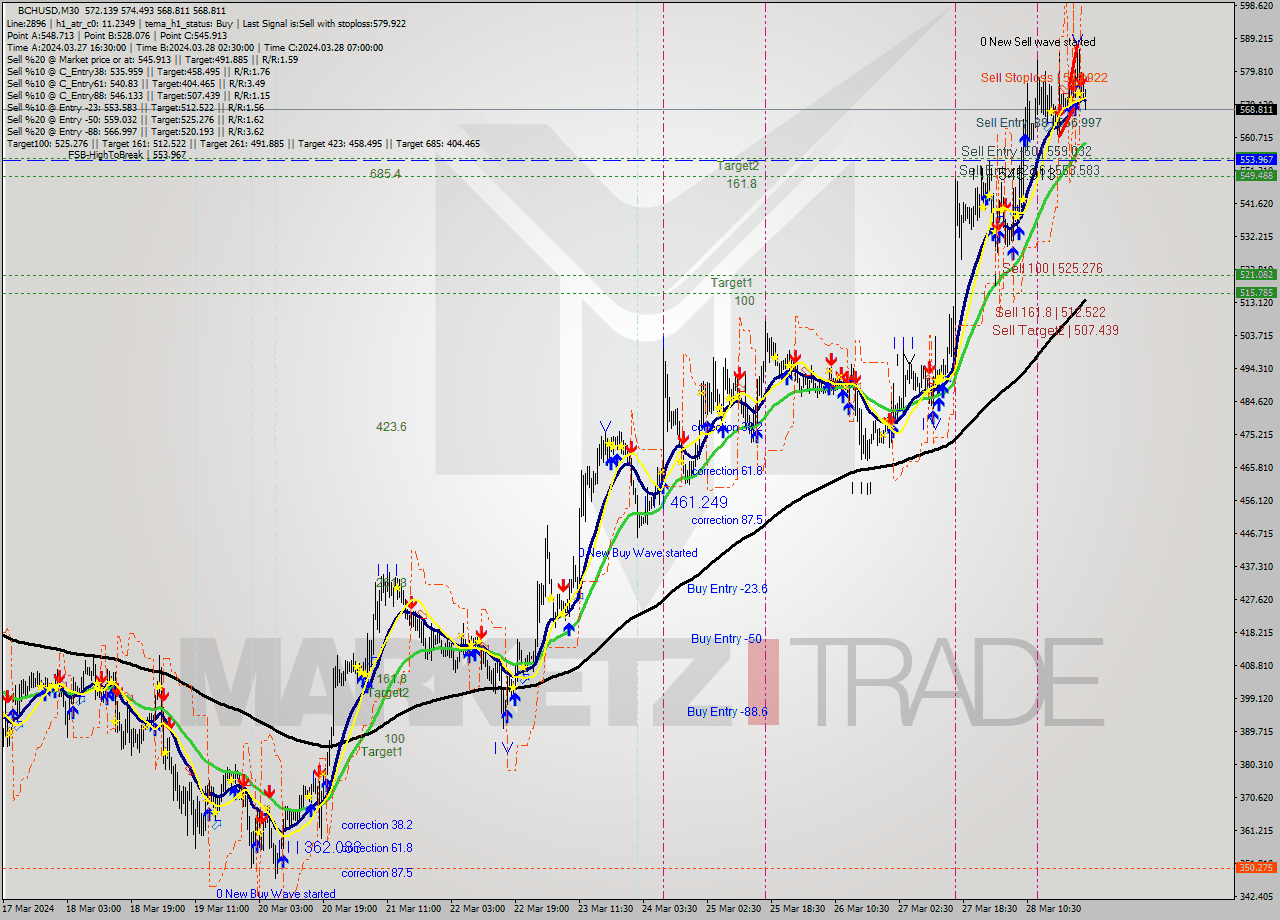Click the '27 Mar 02:30' time label
Image resolution: width=1280 pixels, height=920 pixels.
point(926,909)
